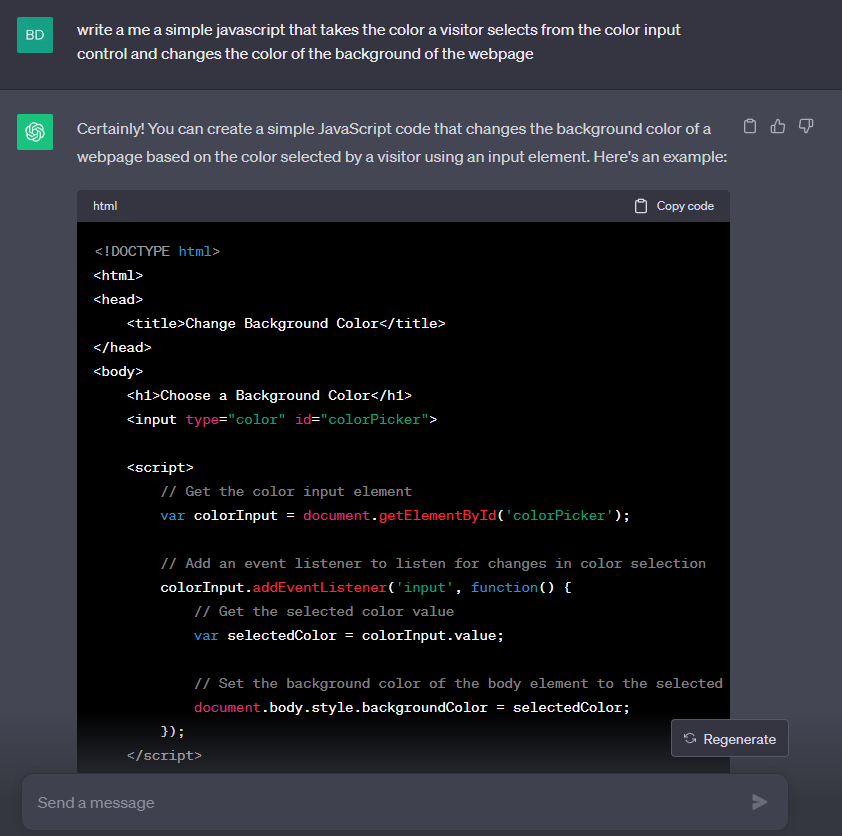
Task: Copy the assistant's response via clipboard icon
Action: [750, 126]
